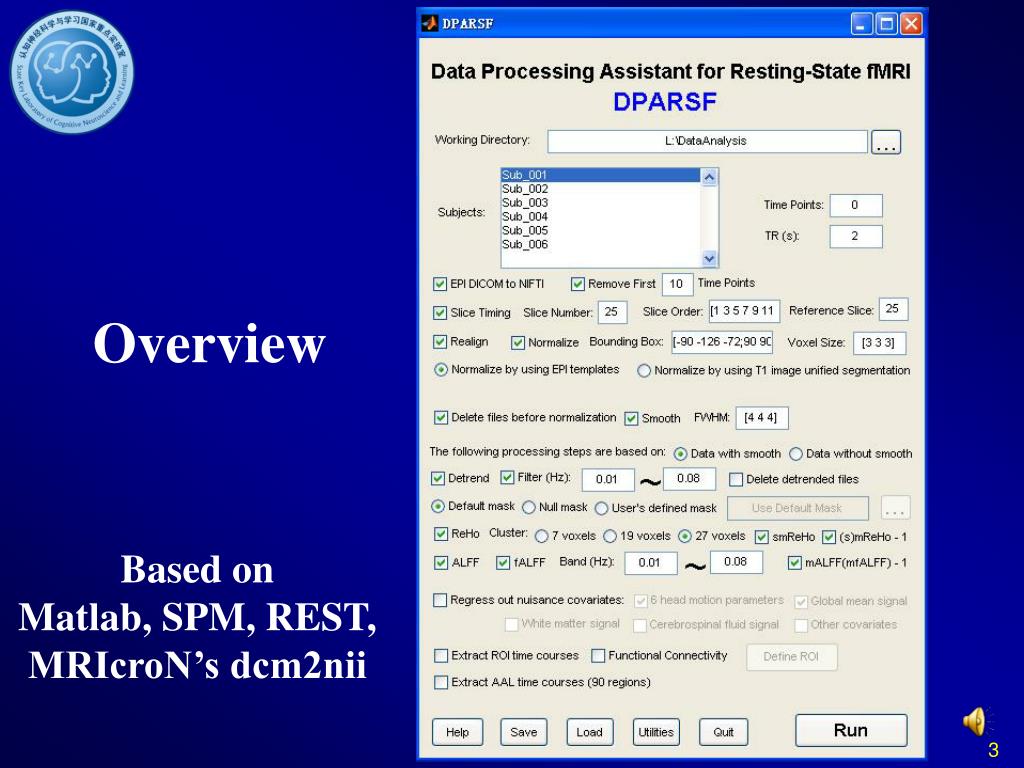1024x768 pixels.
Task: Click the Load button
Action: pyautogui.click(x=590, y=732)
